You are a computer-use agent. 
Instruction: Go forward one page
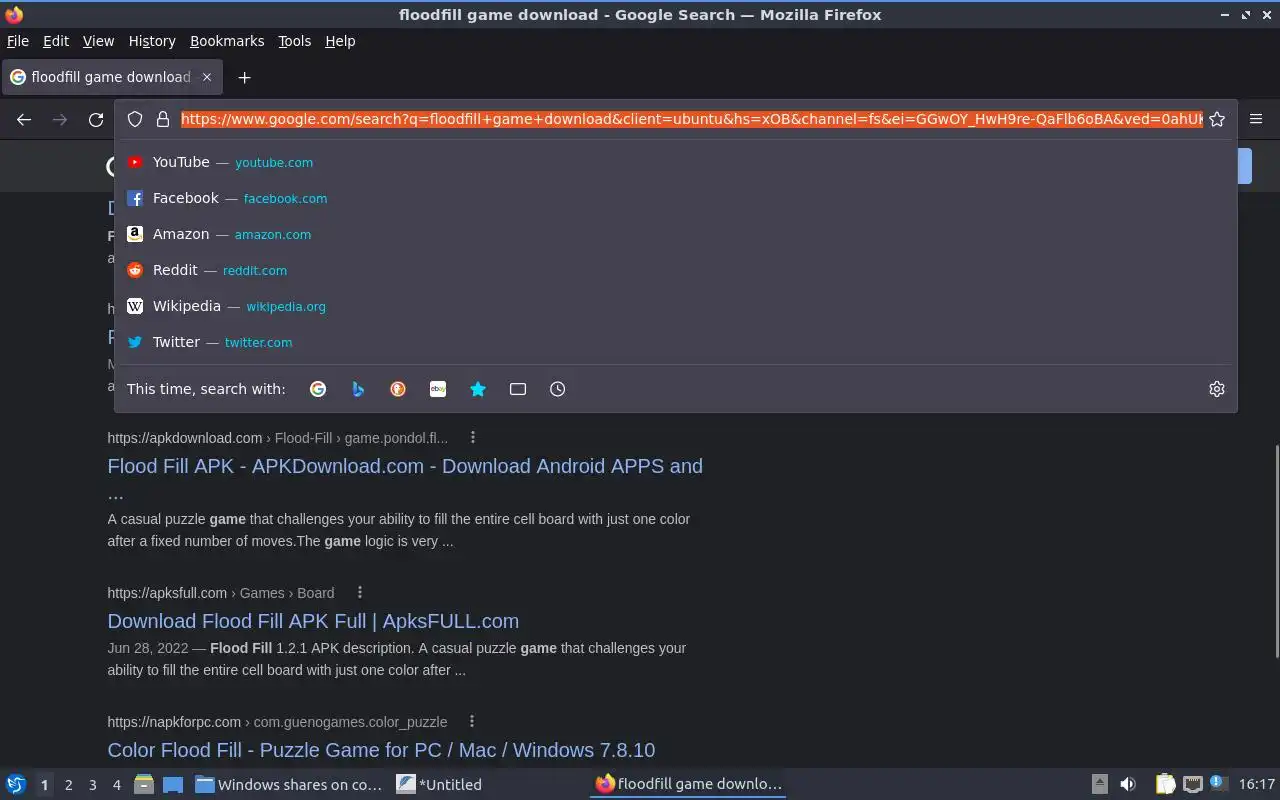(60, 119)
